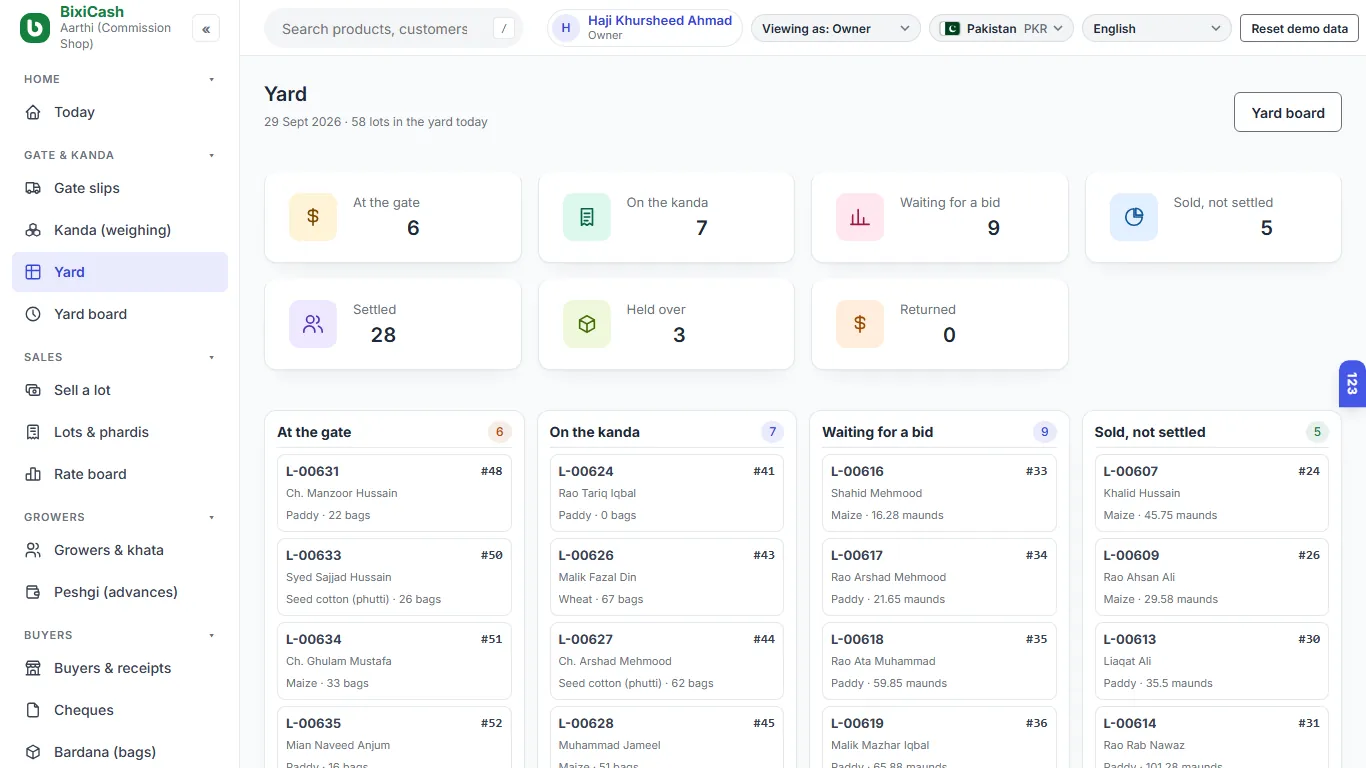Click the dollar icon on At the gate card
The width and height of the screenshot is (1366, 768).
313,217
